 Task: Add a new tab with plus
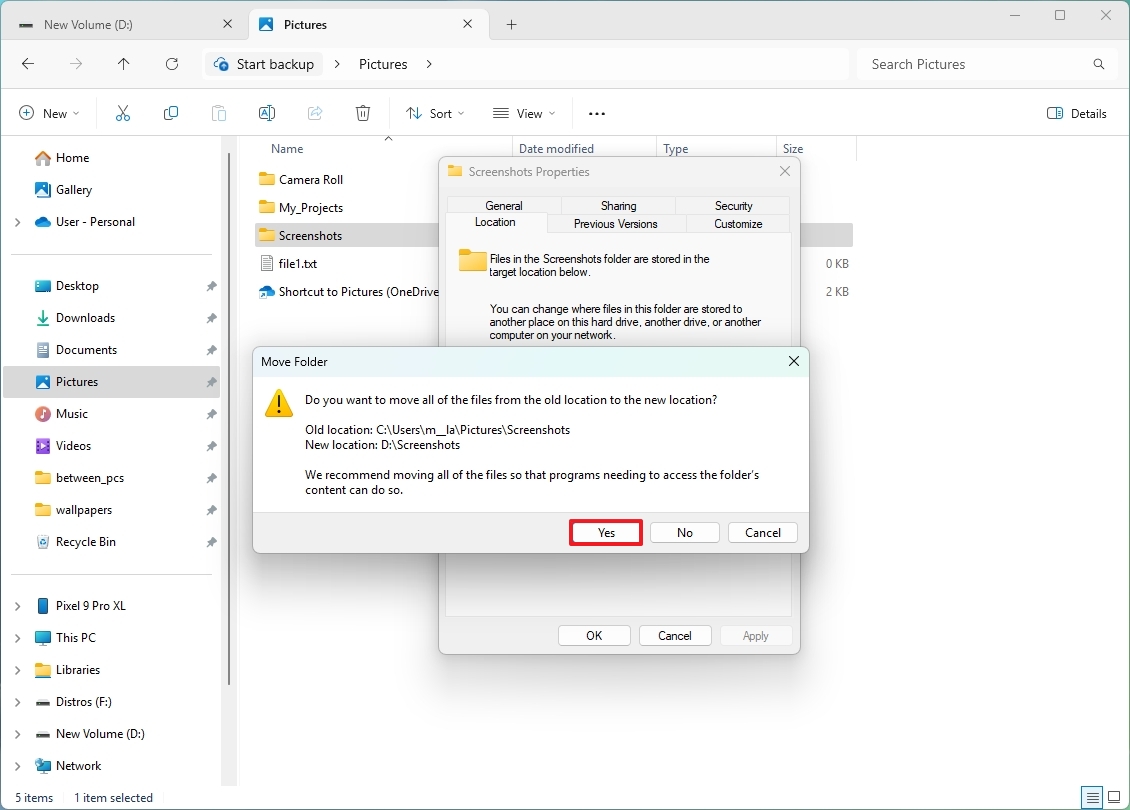[x=512, y=25]
